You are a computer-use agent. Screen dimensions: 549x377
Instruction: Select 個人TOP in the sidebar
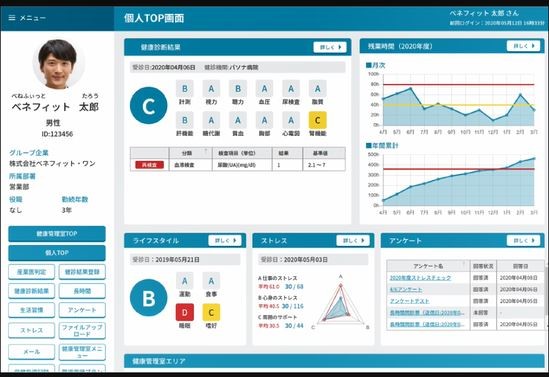click(x=57, y=253)
